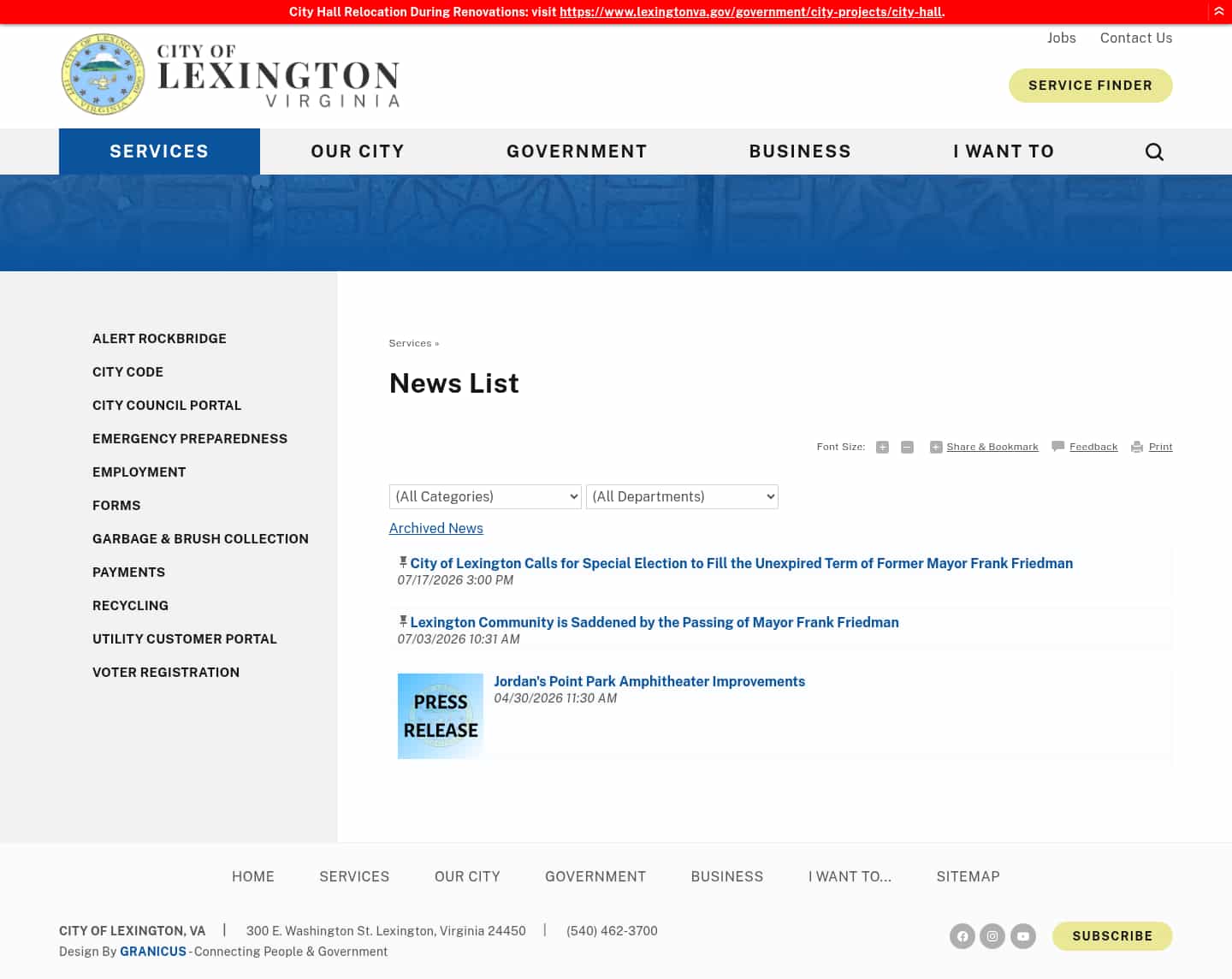The height and width of the screenshot is (979, 1232).
Task: Select Voter Registration in the sidebar
Action: 166,673
